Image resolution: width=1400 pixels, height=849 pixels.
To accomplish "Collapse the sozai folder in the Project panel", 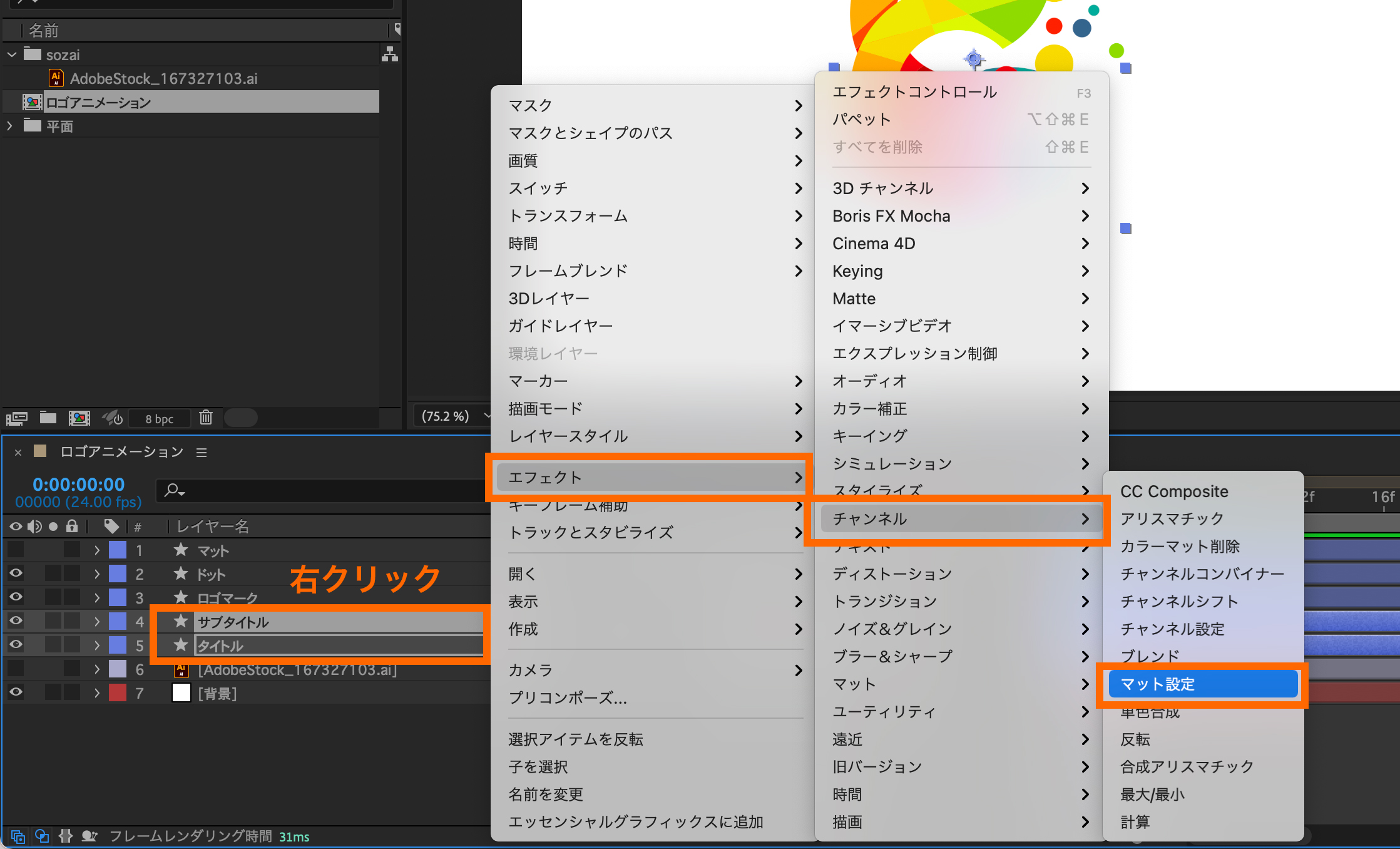I will coord(11,54).
